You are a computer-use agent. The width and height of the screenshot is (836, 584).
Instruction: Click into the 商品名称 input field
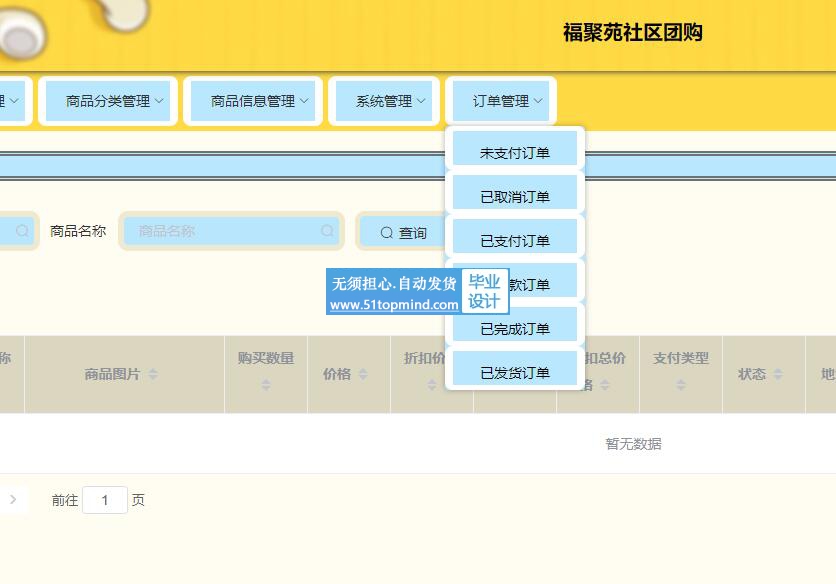point(225,231)
